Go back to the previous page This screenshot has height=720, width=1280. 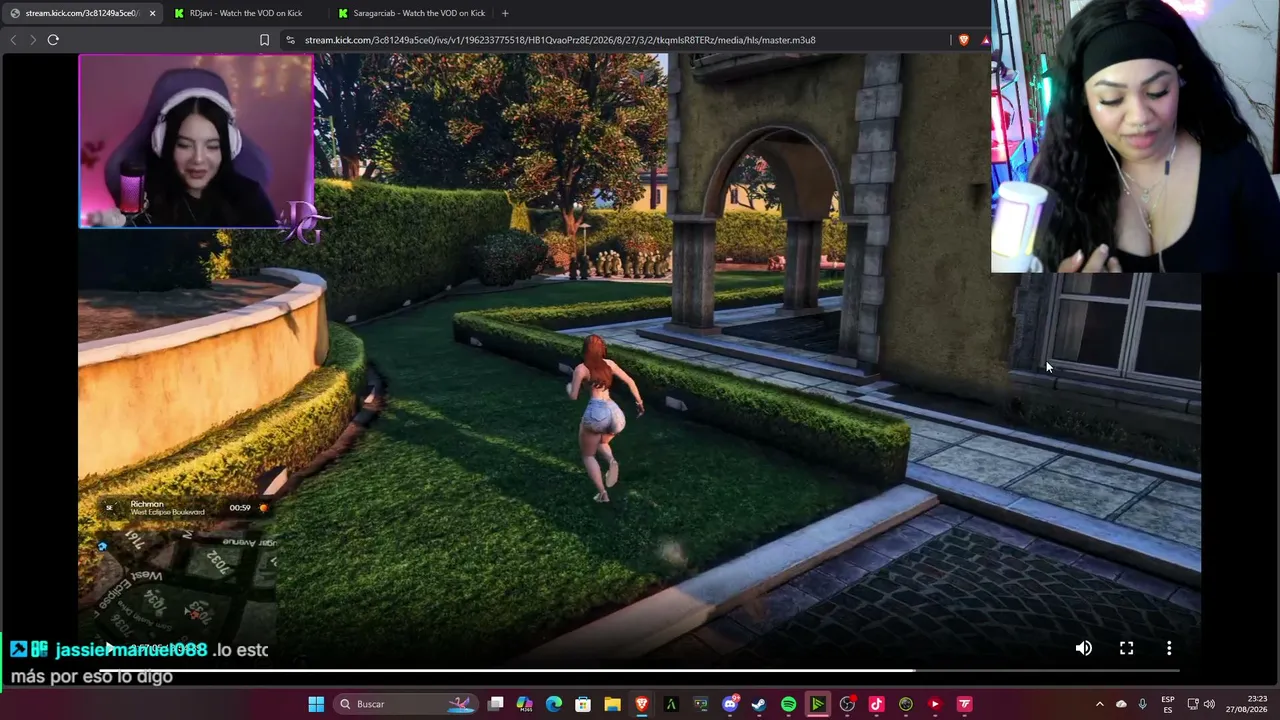click(x=13, y=40)
